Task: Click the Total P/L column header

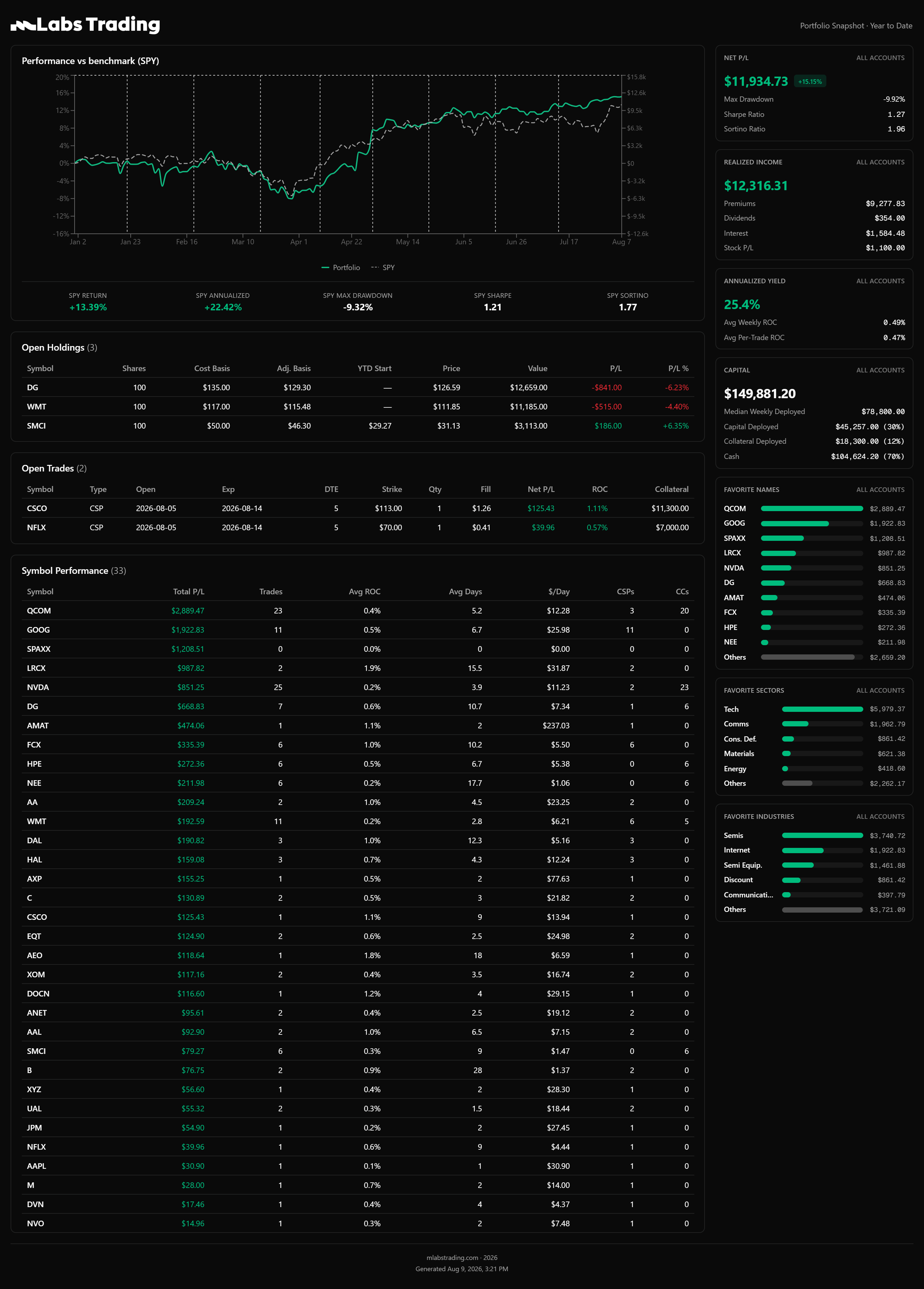Action: pyautogui.click(x=188, y=592)
